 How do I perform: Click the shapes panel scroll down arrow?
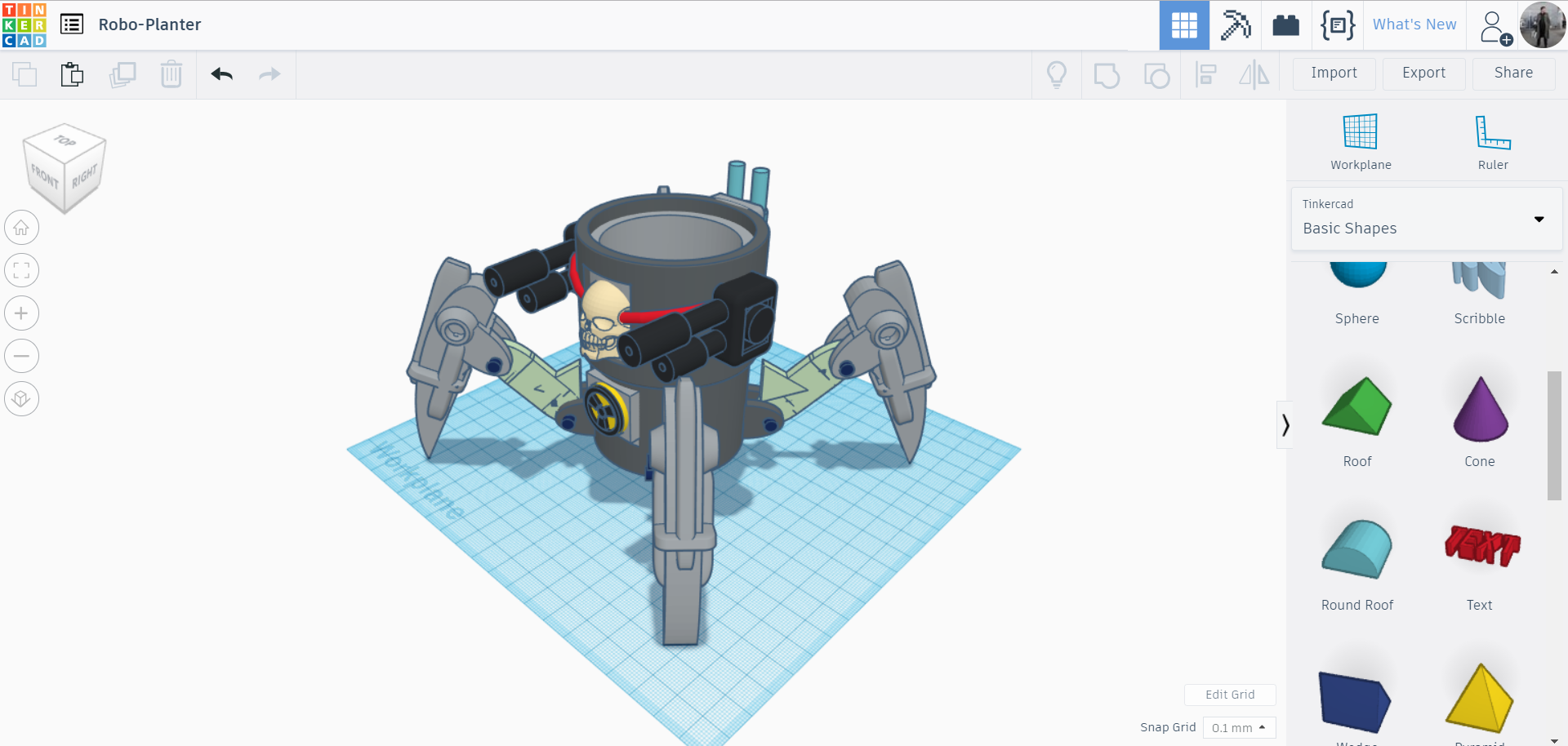[1554, 739]
